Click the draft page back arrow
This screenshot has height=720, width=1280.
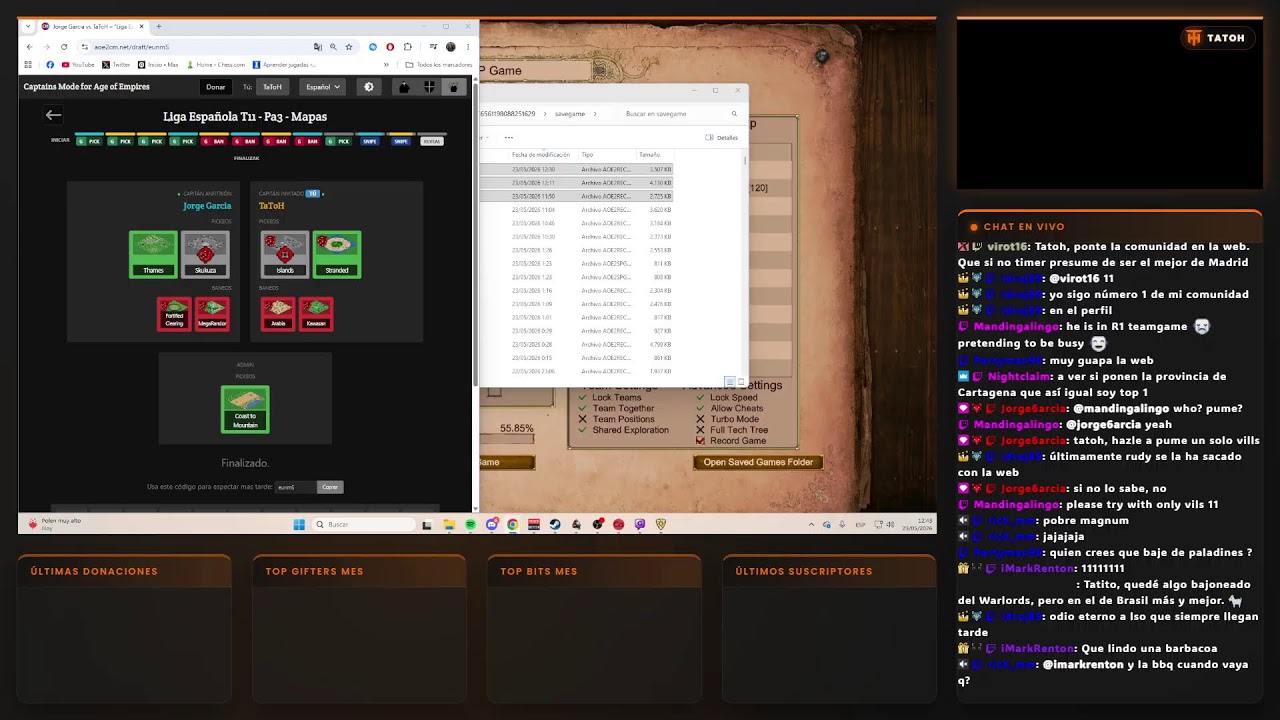tap(54, 116)
